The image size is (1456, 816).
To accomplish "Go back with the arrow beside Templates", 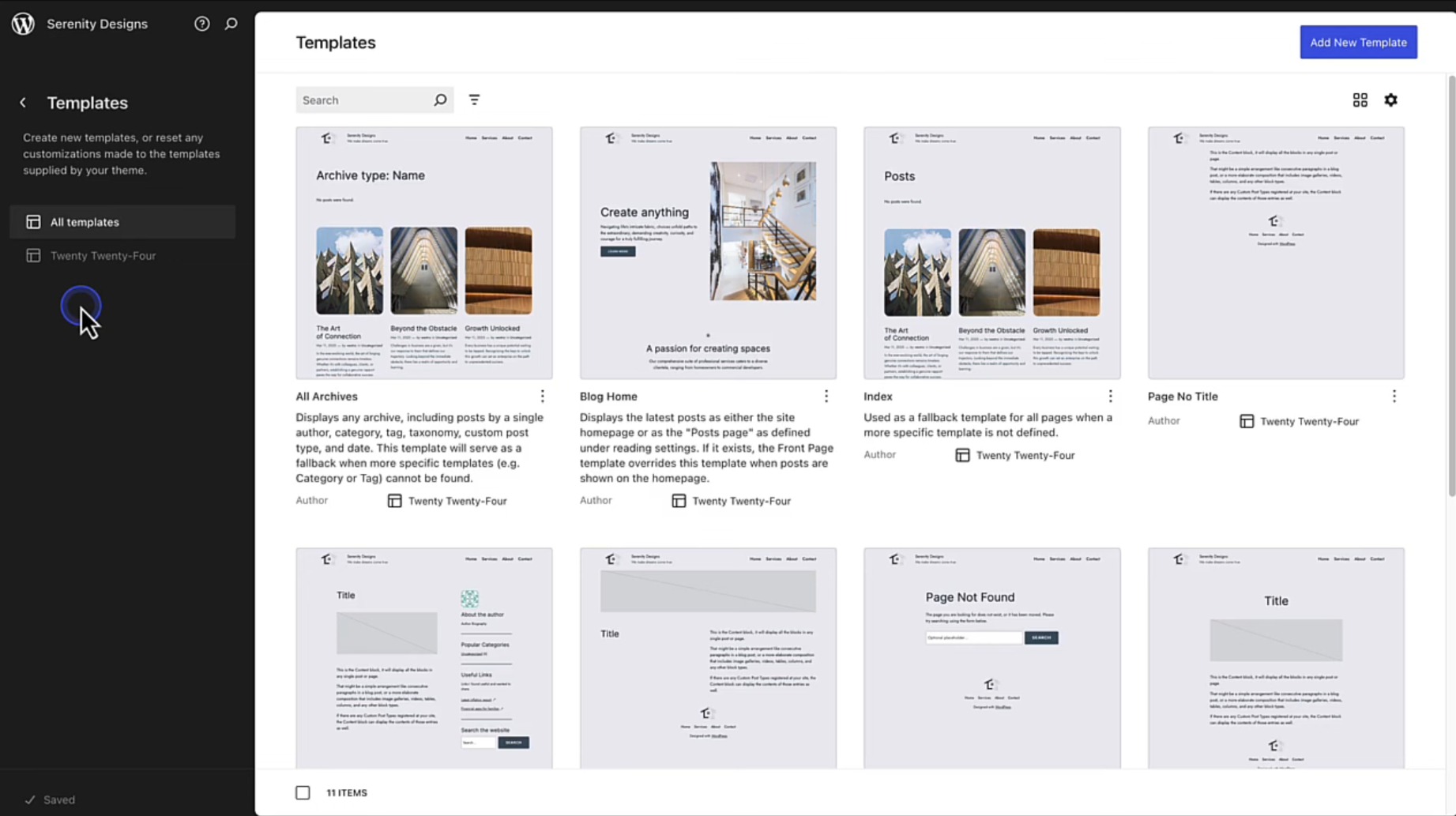I will coord(23,103).
